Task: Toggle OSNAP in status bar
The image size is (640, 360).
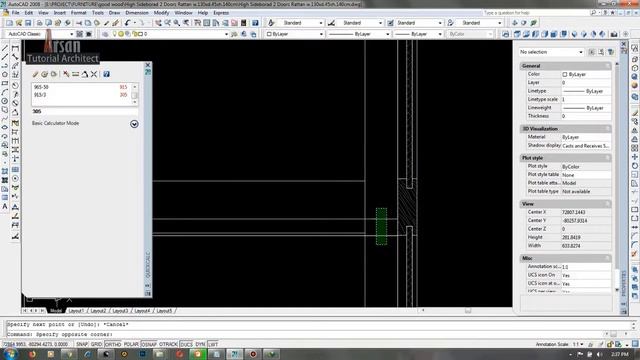Action: pyautogui.click(x=149, y=344)
